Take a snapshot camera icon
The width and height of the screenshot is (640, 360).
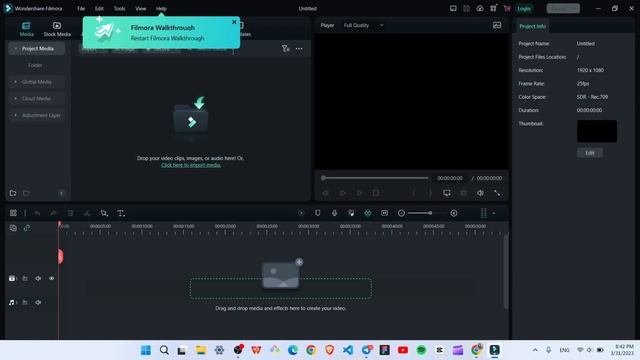[464, 193]
